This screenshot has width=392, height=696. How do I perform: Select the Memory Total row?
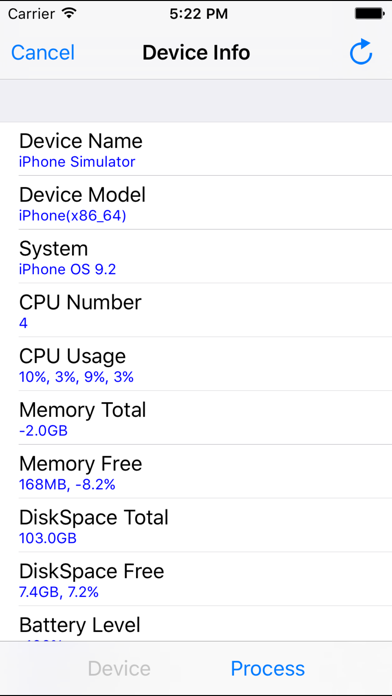click(196, 418)
